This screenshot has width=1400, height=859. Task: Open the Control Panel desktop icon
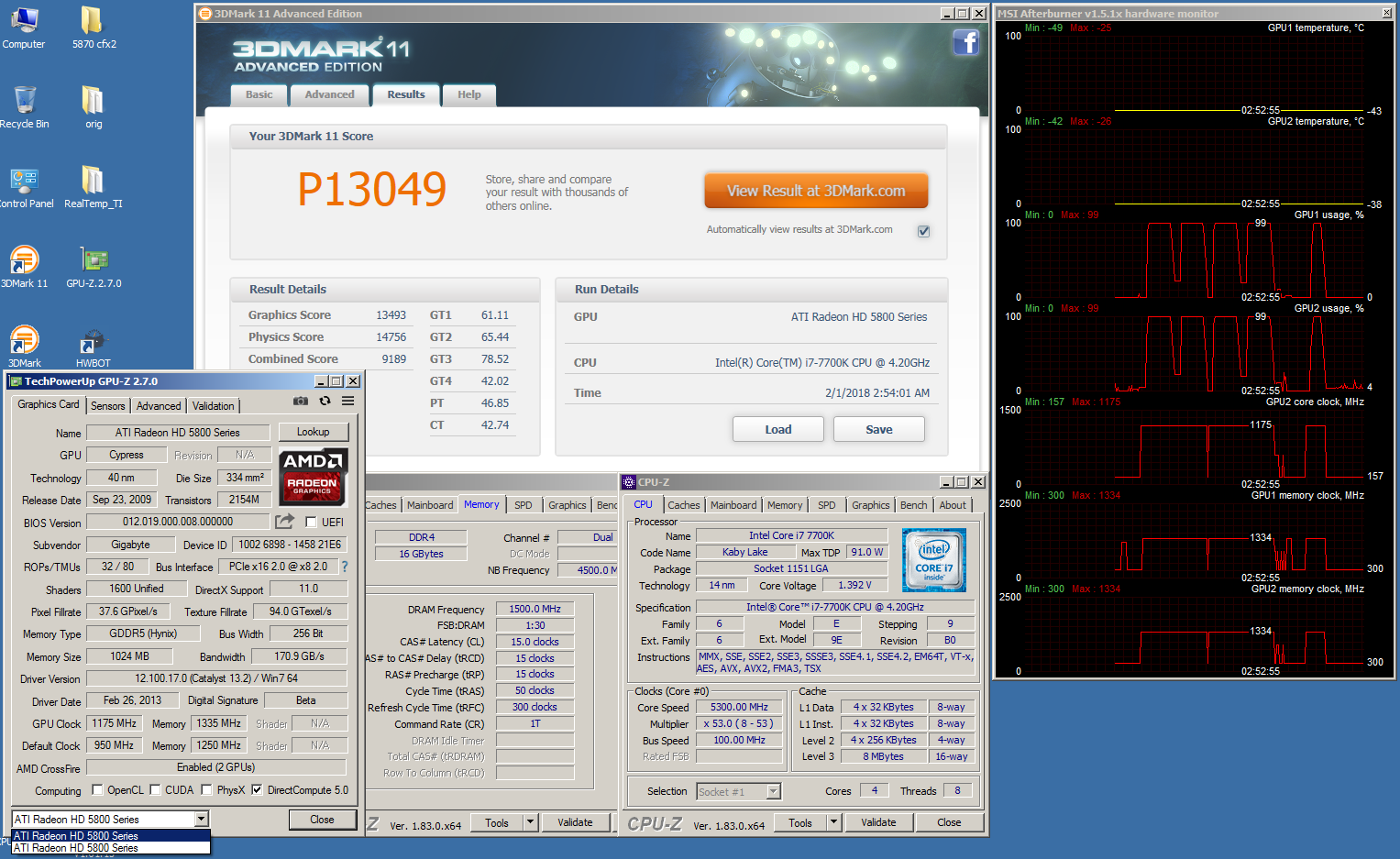pos(25,187)
